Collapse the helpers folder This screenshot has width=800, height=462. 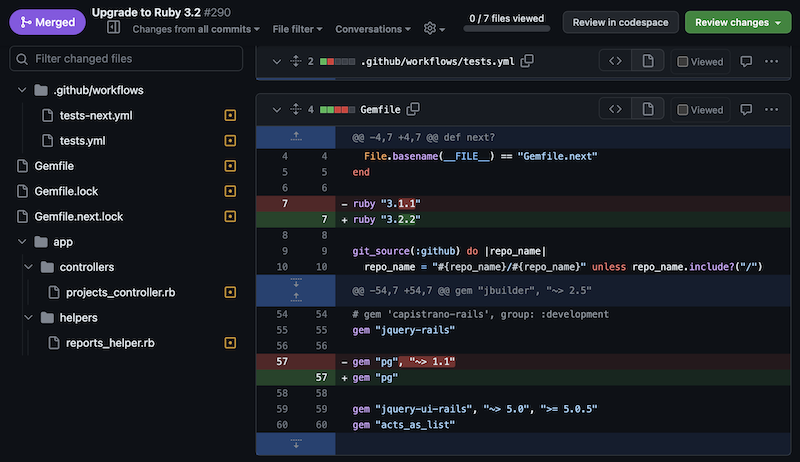(29, 317)
